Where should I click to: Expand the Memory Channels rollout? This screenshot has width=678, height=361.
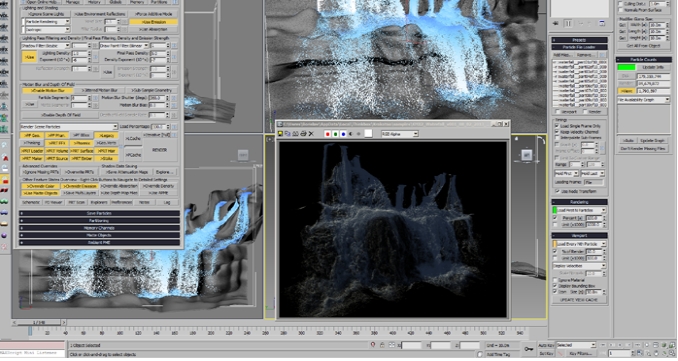99,228
